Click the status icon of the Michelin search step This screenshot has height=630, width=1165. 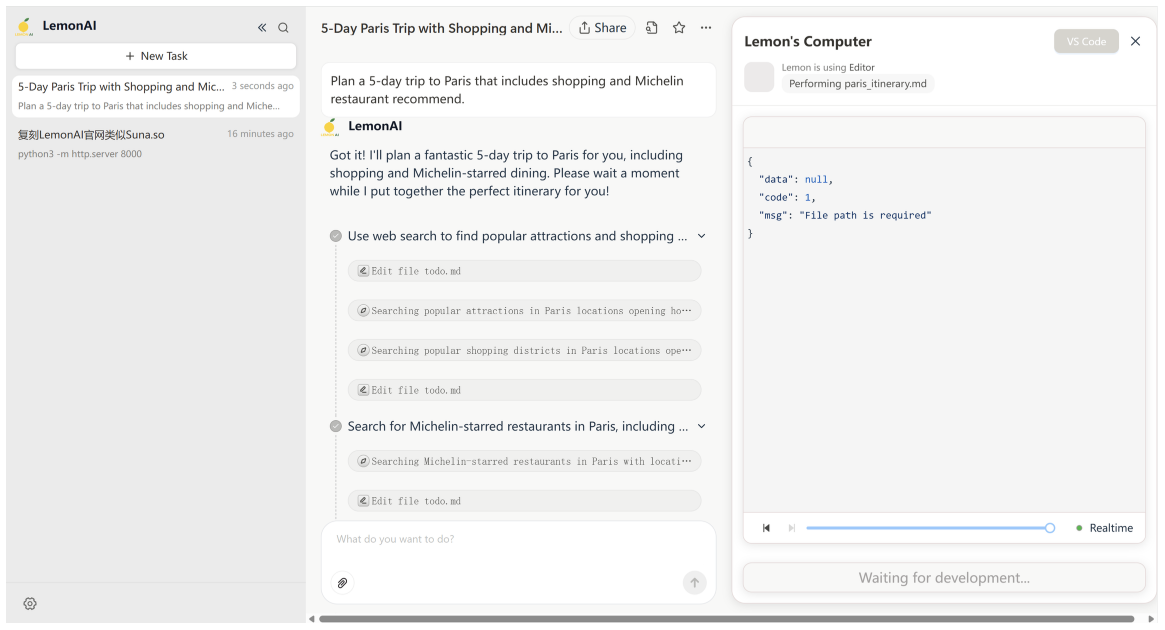[x=336, y=426]
